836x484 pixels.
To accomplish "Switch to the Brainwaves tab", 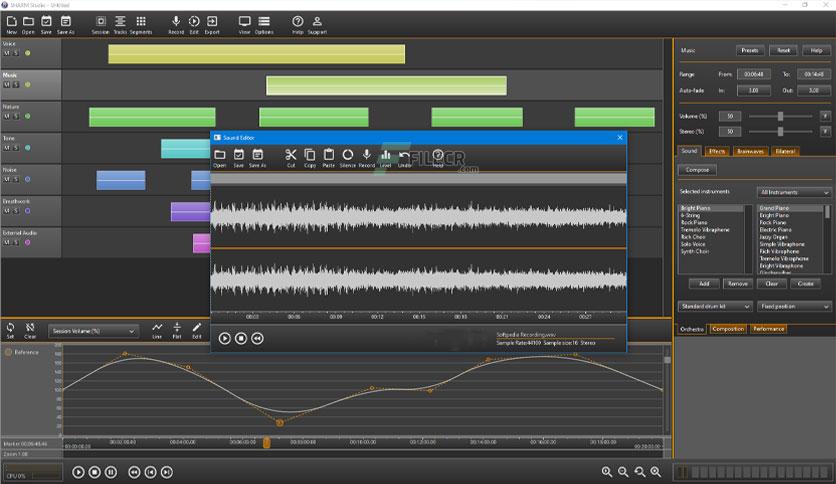I will [750, 151].
